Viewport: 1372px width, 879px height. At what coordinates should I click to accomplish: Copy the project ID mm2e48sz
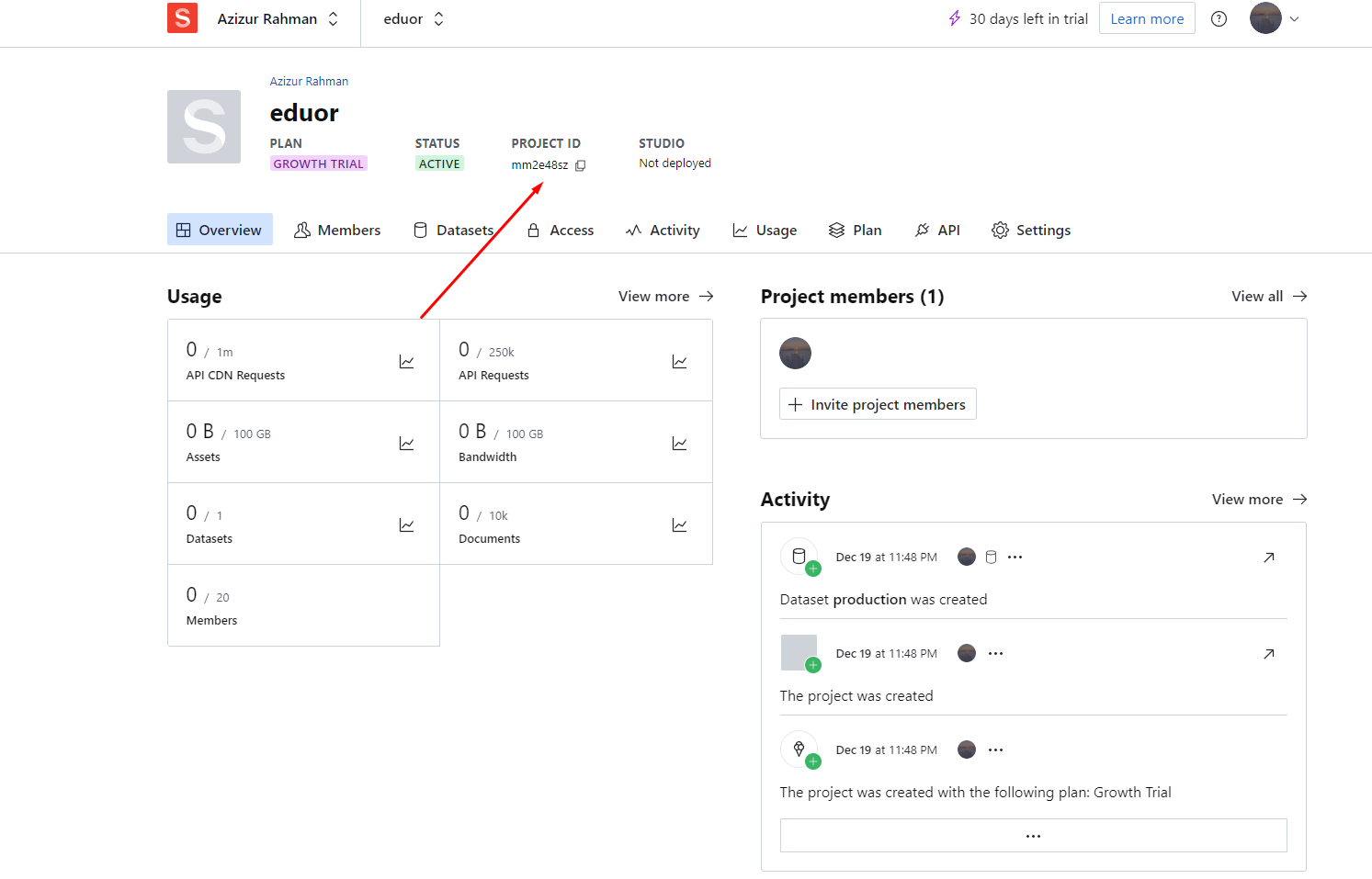pos(580,165)
